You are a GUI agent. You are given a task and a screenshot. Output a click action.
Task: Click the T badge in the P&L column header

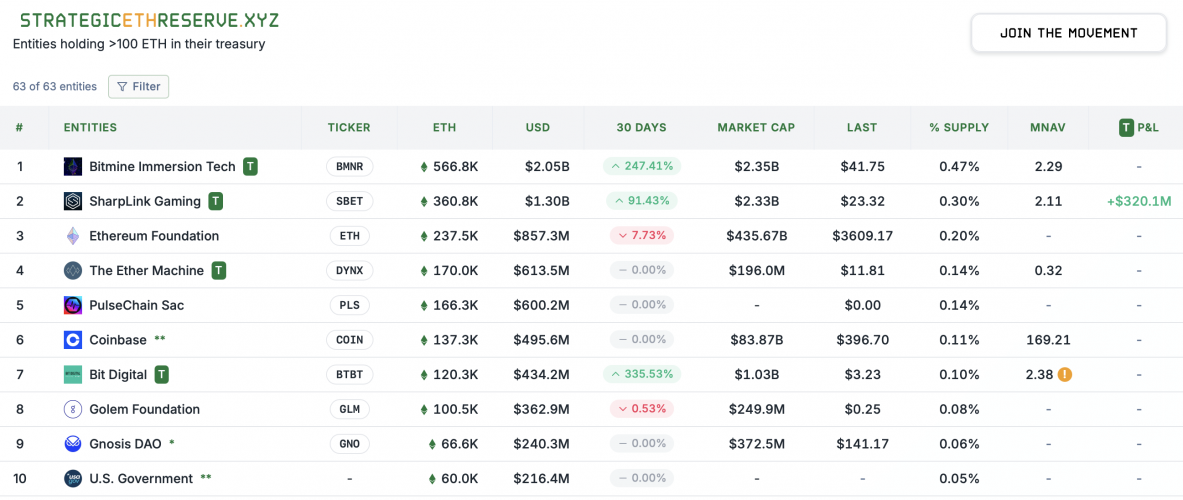point(1126,128)
